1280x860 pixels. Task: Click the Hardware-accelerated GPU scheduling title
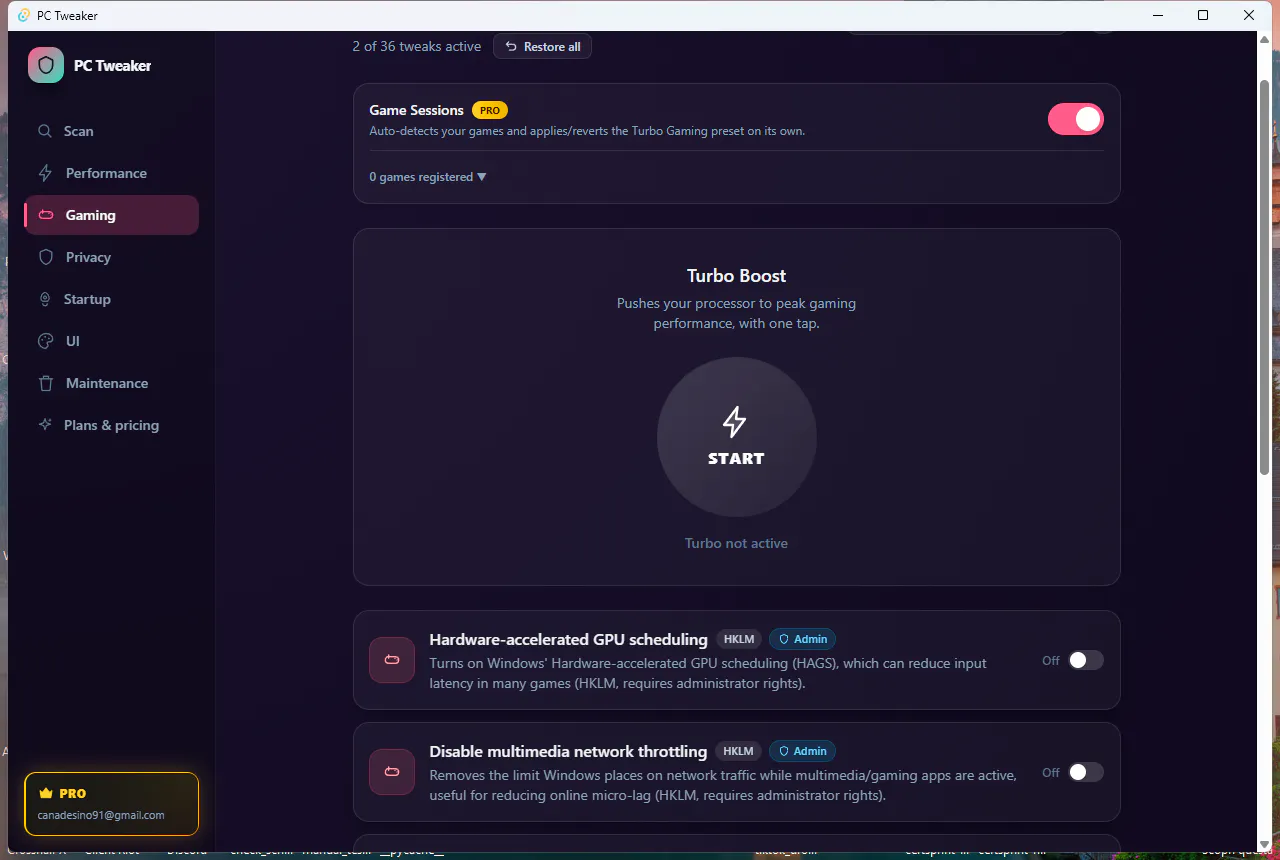point(568,639)
